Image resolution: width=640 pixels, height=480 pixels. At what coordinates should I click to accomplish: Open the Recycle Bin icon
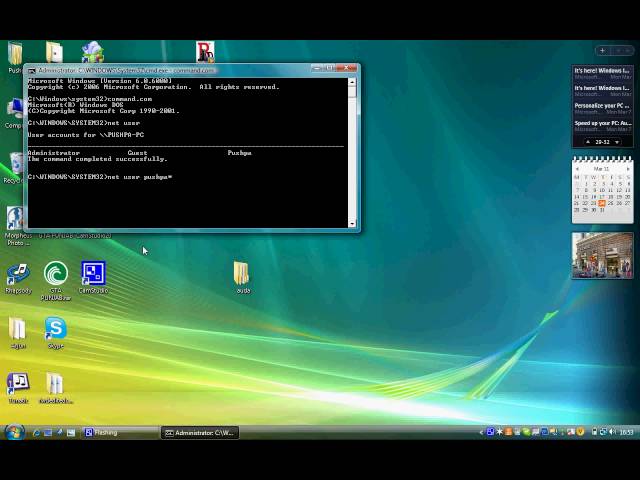click(x=16, y=167)
